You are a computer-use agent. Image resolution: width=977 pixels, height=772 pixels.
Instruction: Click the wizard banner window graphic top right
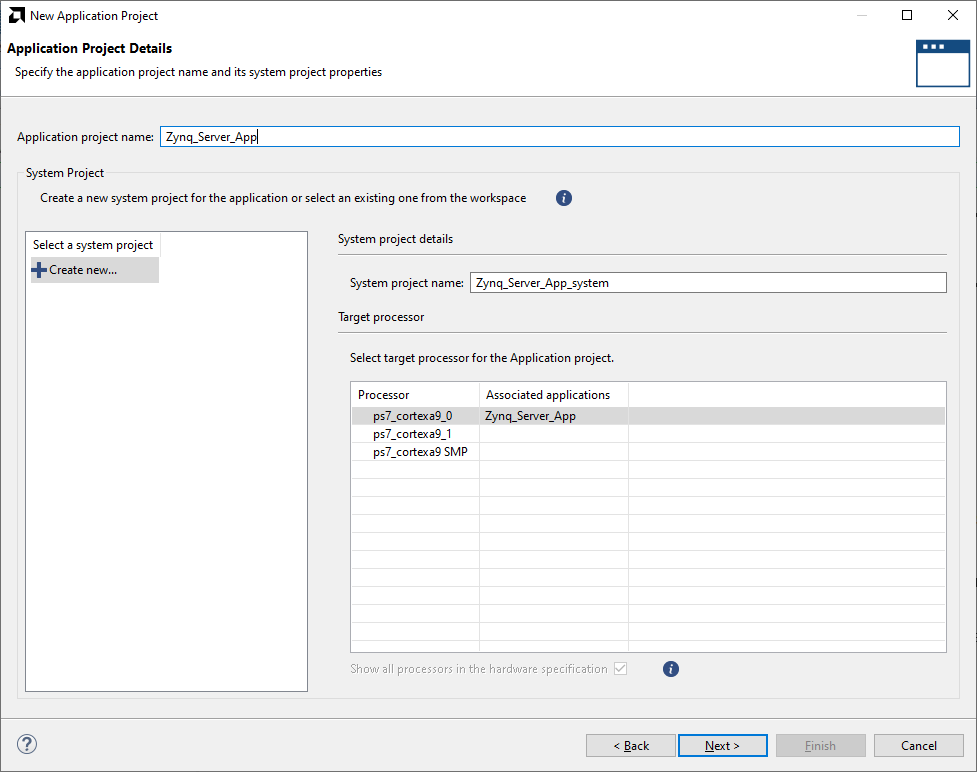click(x=942, y=62)
